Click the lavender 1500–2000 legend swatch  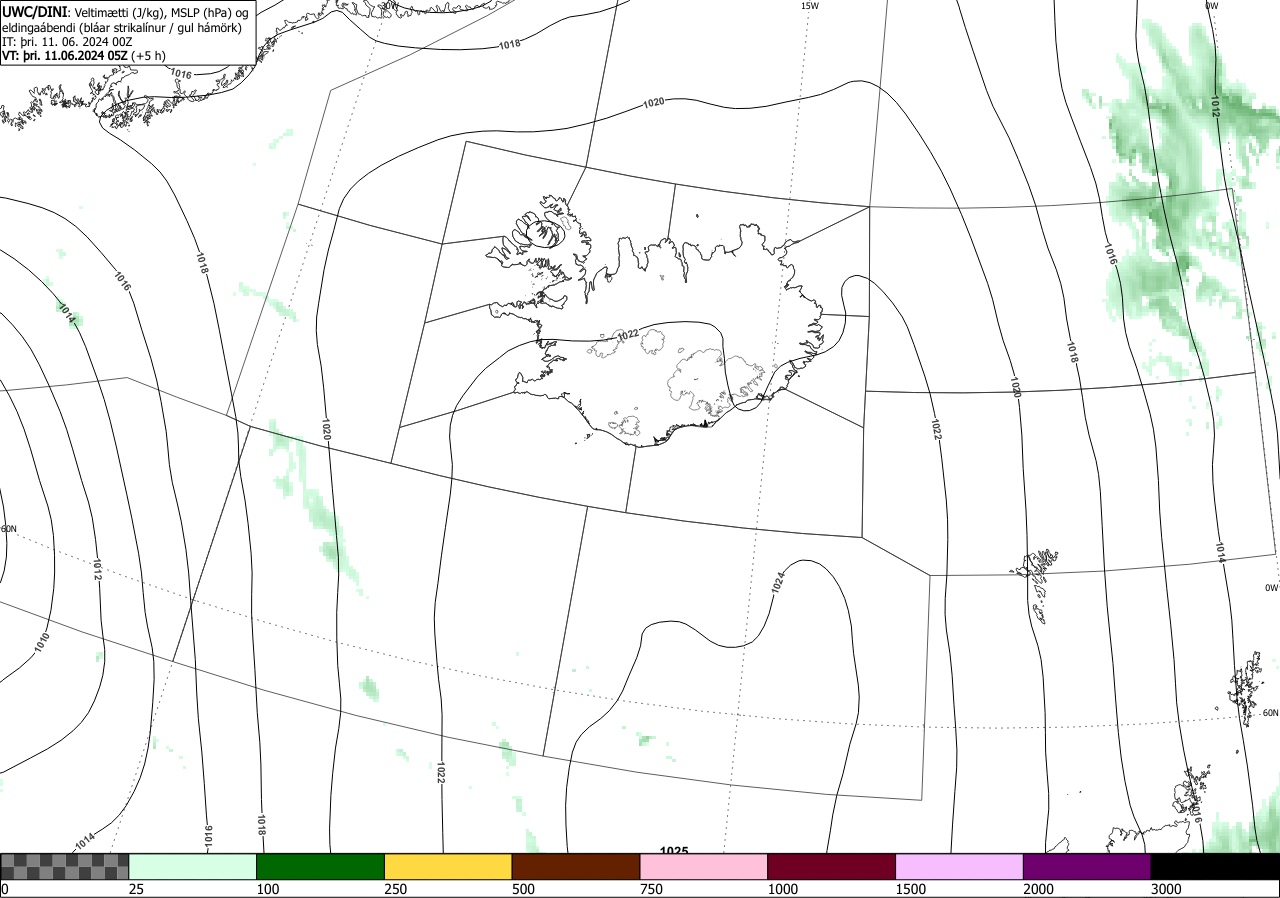pos(960,866)
